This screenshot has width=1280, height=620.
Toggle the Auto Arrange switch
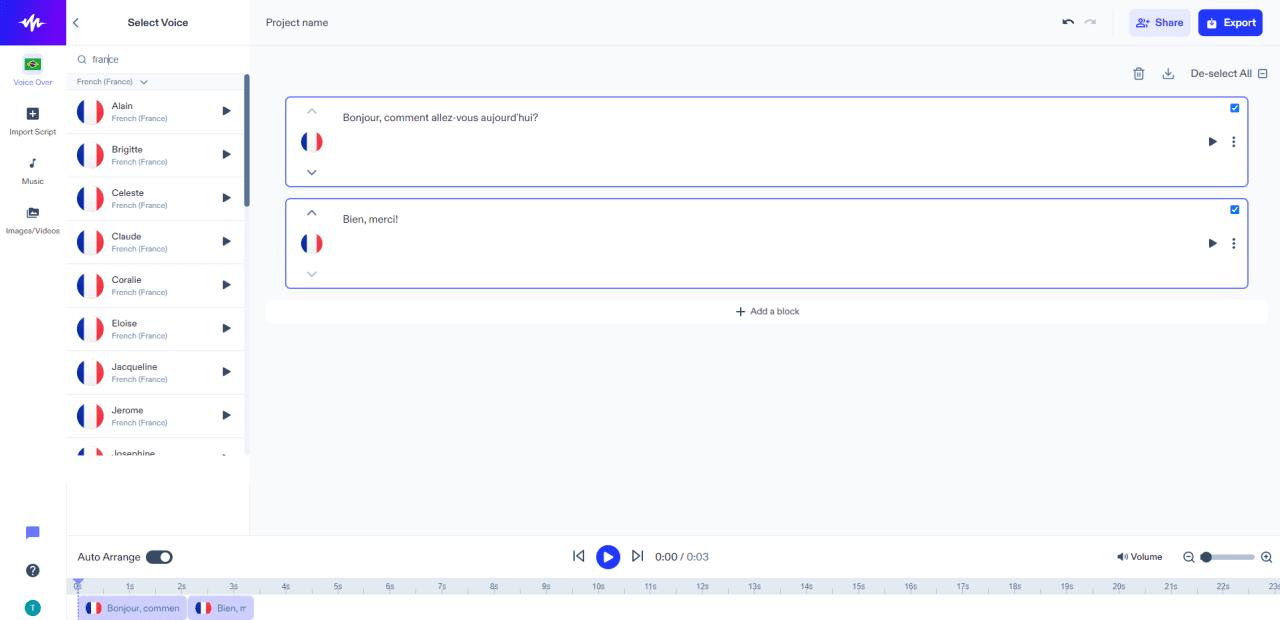click(159, 557)
